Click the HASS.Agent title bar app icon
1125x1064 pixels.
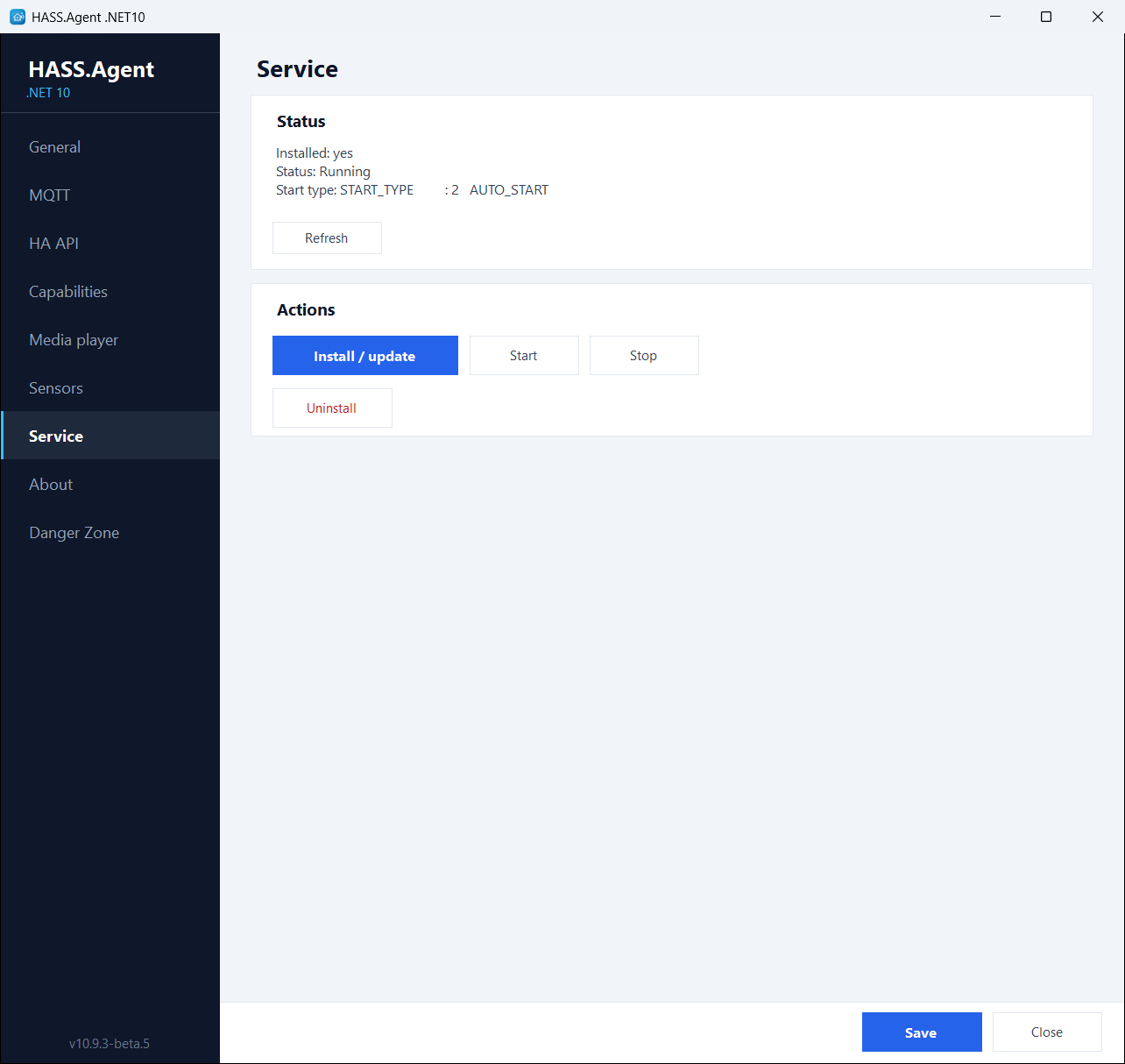[18, 17]
